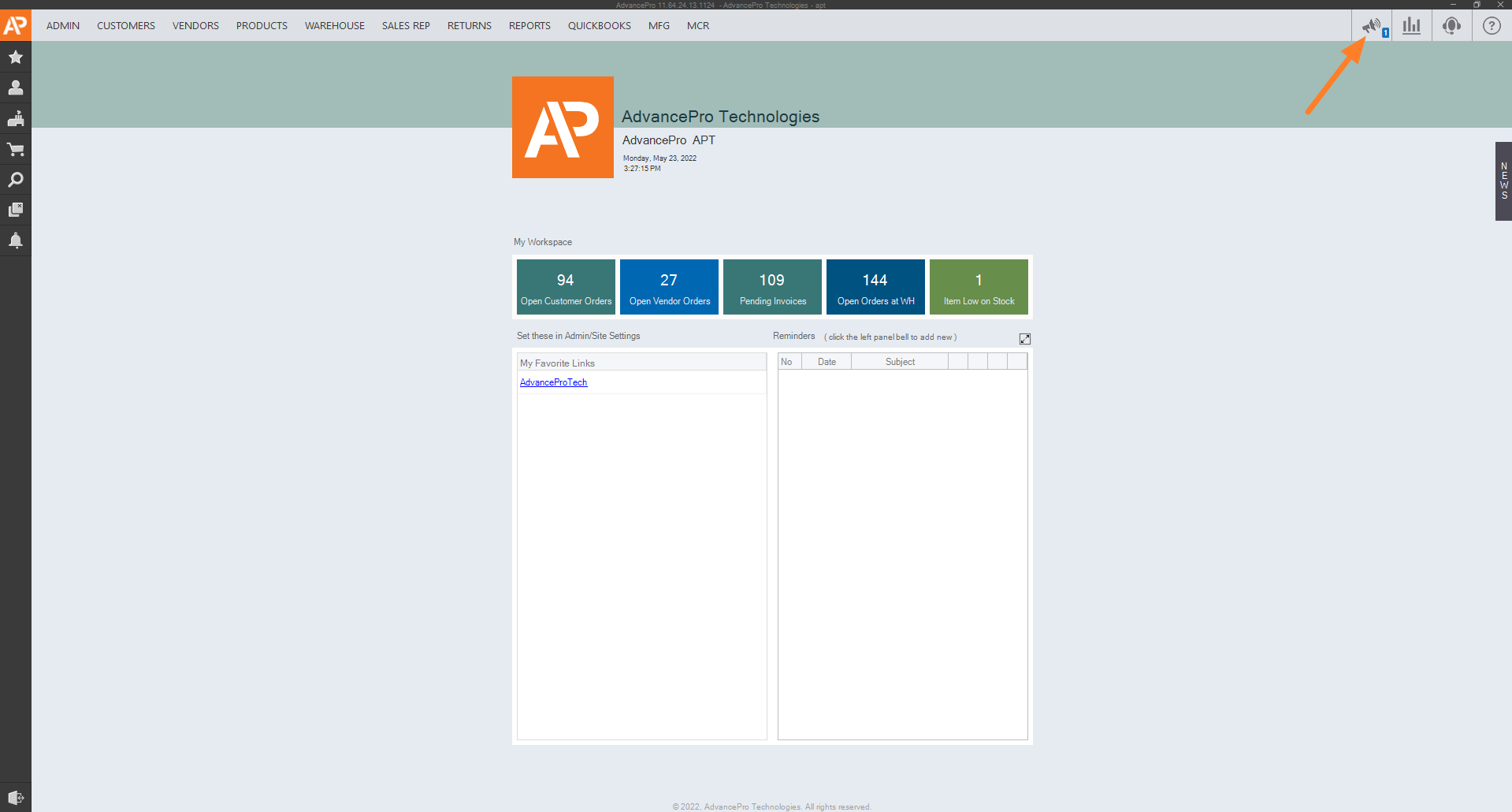Image resolution: width=1512 pixels, height=812 pixels.
Task: Open the announcements megaphone icon
Action: (1372, 26)
